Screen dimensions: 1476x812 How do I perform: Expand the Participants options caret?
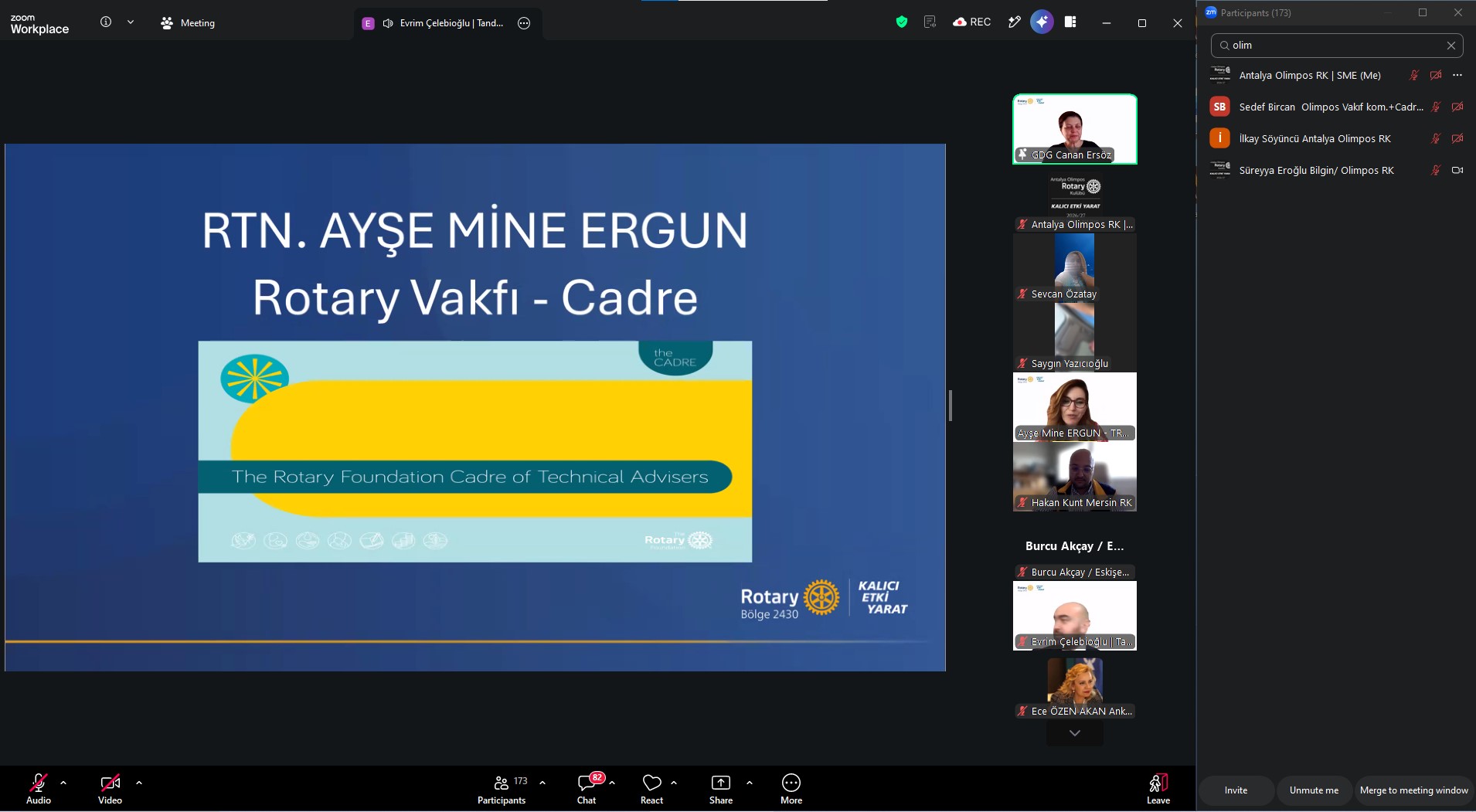point(542,783)
